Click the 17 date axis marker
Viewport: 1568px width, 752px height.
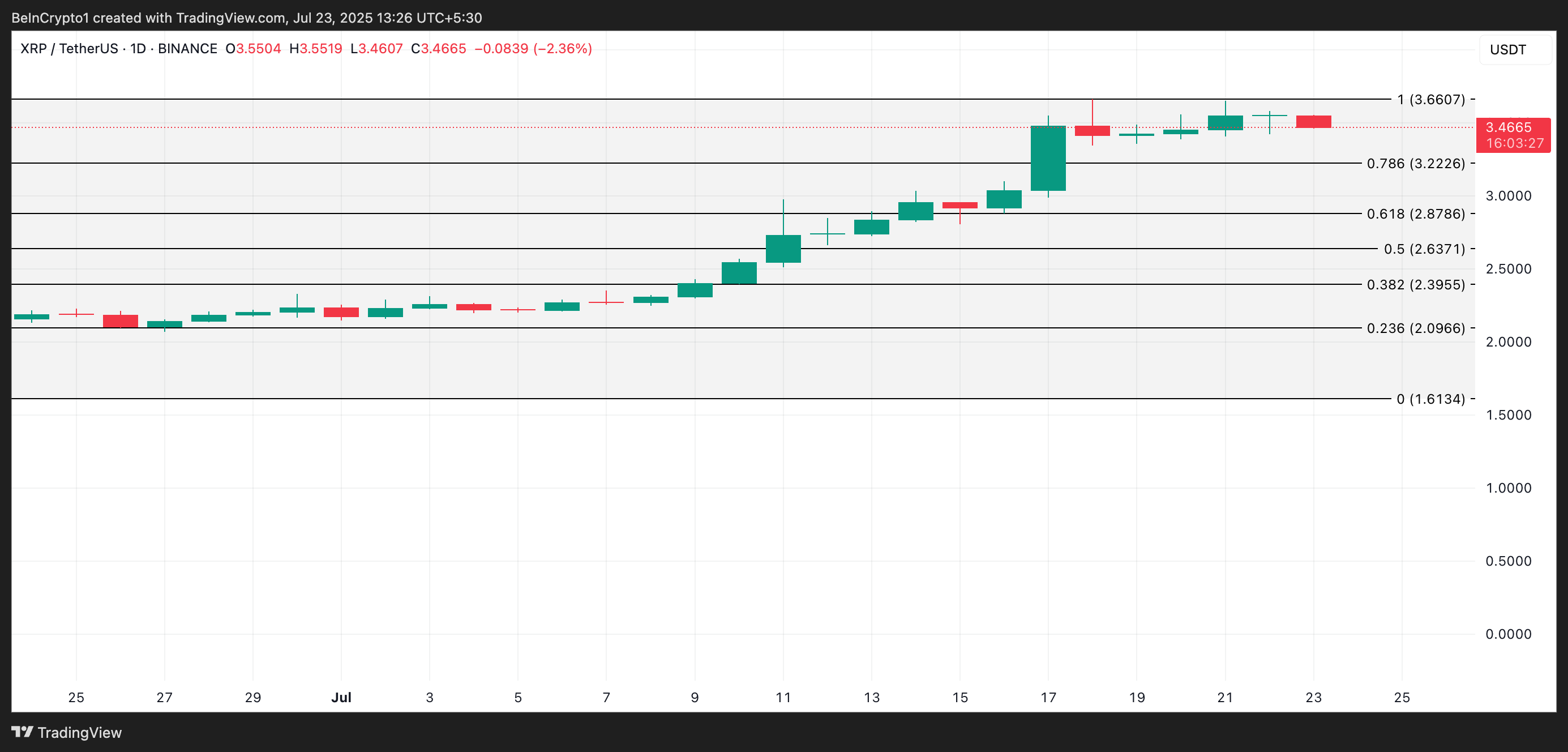point(1048,697)
